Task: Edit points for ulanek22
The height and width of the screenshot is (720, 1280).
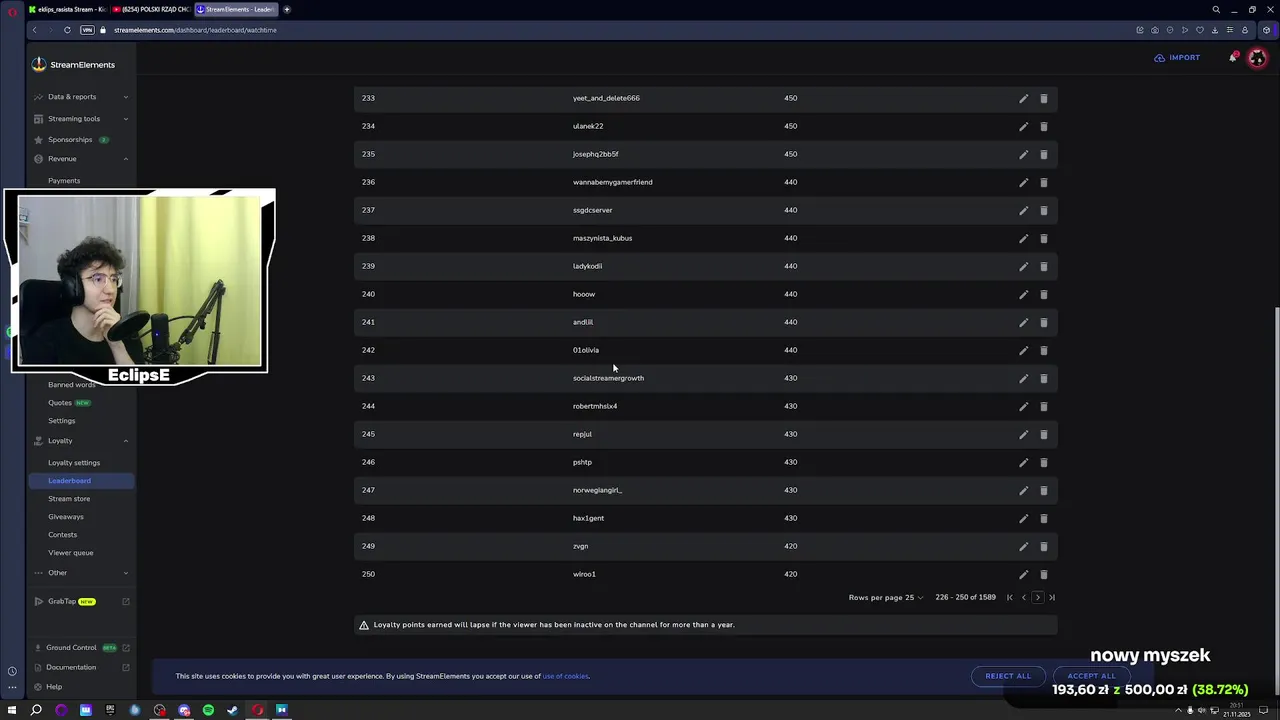Action: pyautogui.click(x=1023, y=126)
